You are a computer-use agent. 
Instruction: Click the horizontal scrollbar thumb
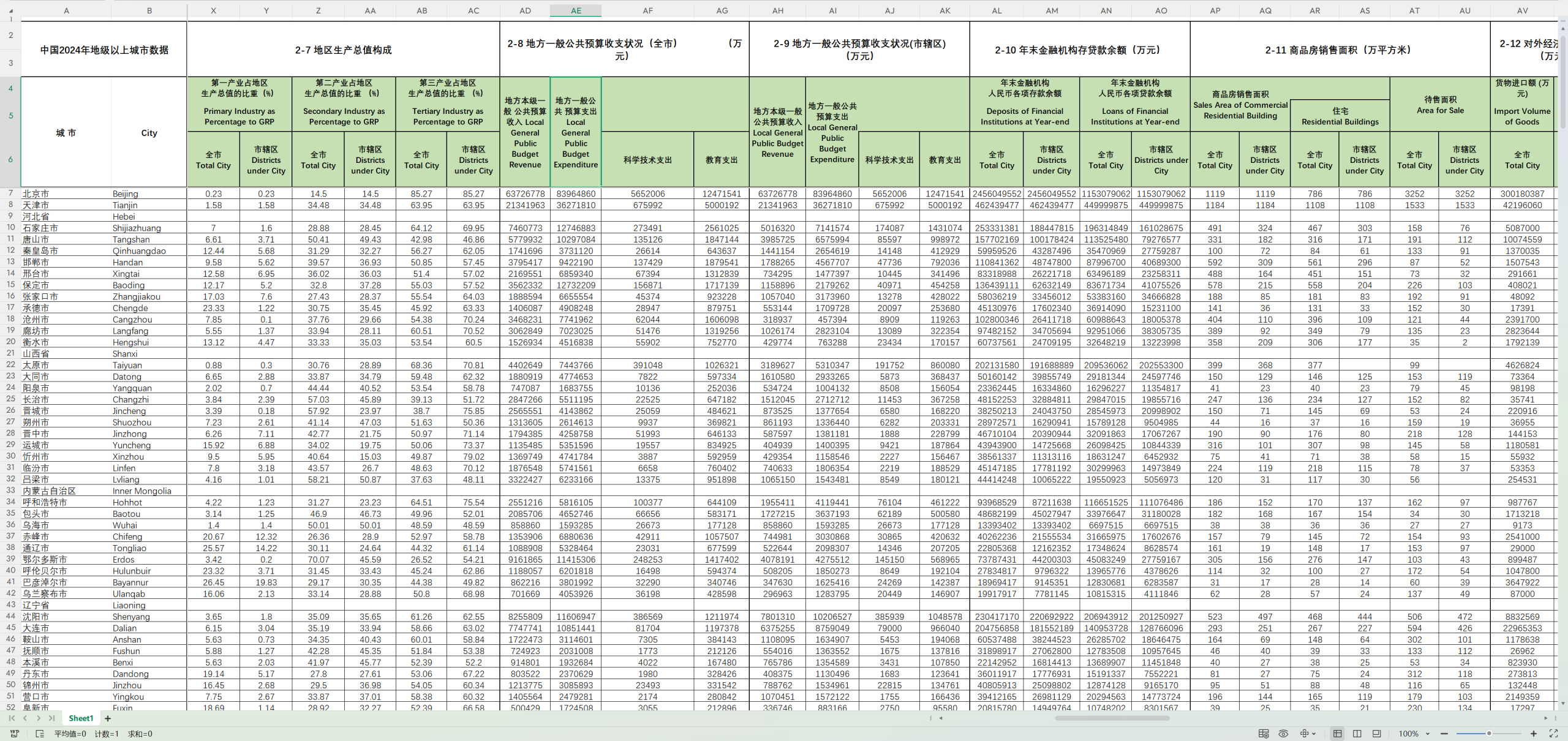1112,718
